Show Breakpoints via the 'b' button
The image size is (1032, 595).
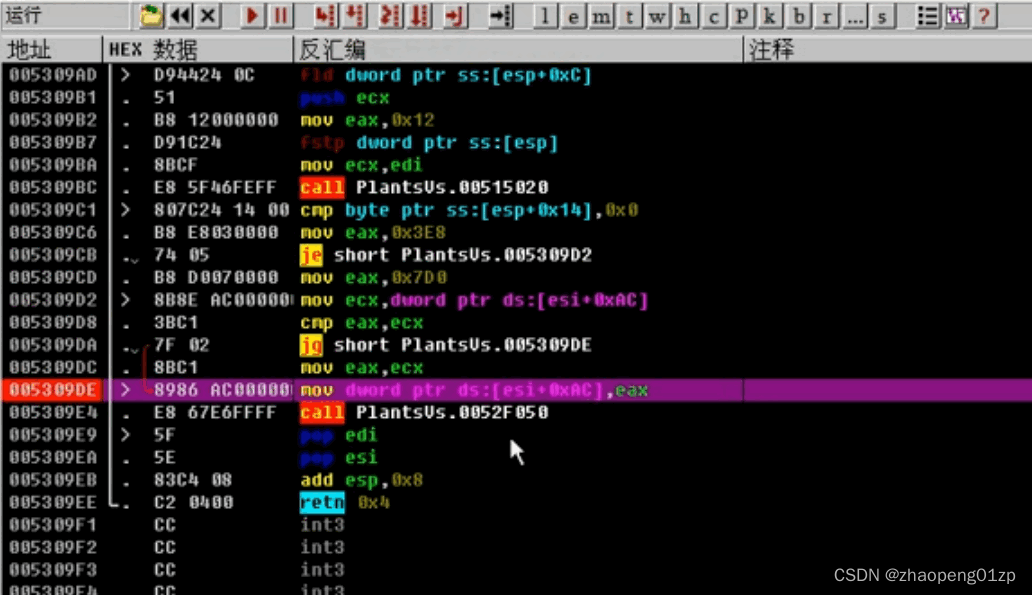pyautogui.click(x=798, y=16)
